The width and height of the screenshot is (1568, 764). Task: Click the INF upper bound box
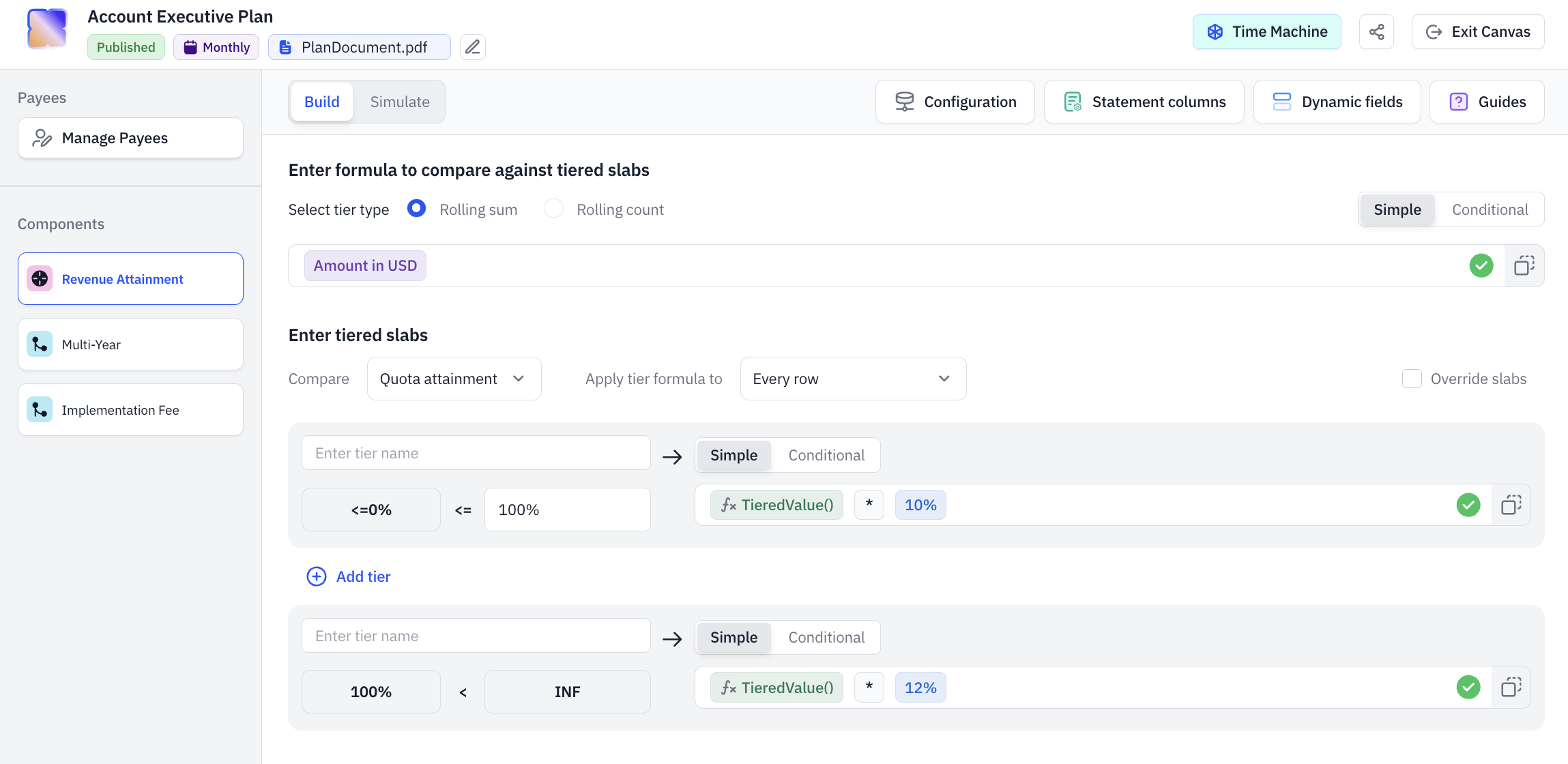click(567, 692)
